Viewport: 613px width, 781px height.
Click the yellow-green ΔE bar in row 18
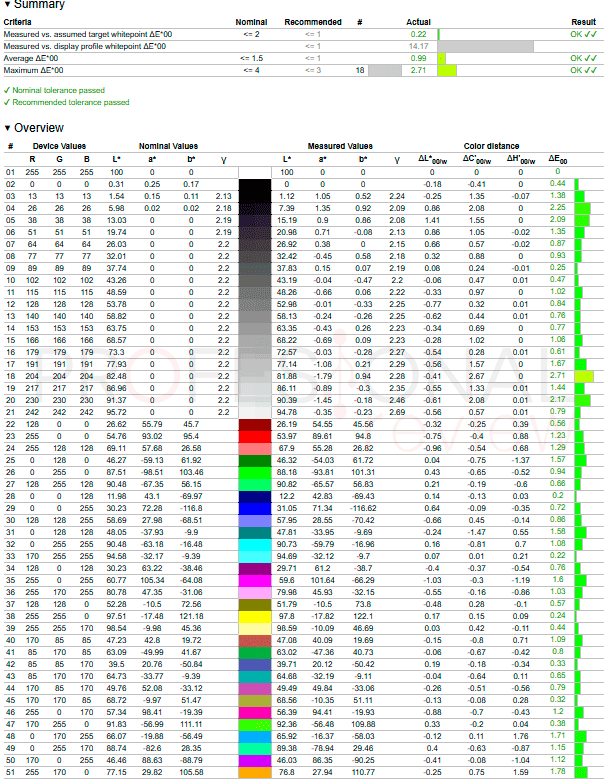click(584, 376)
